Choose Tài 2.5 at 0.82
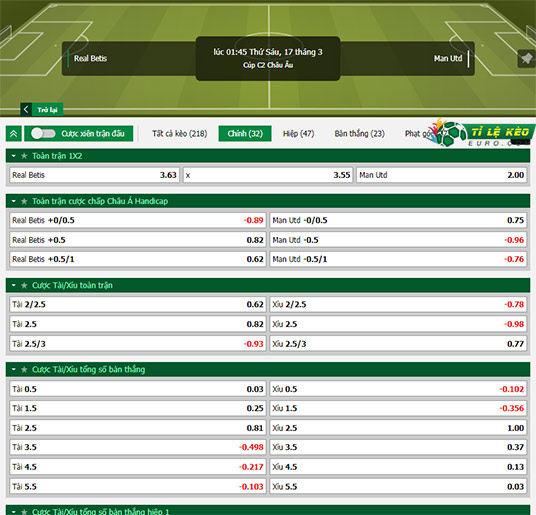Viewport: 536px width, 515px height. click(x=138, y=324)
